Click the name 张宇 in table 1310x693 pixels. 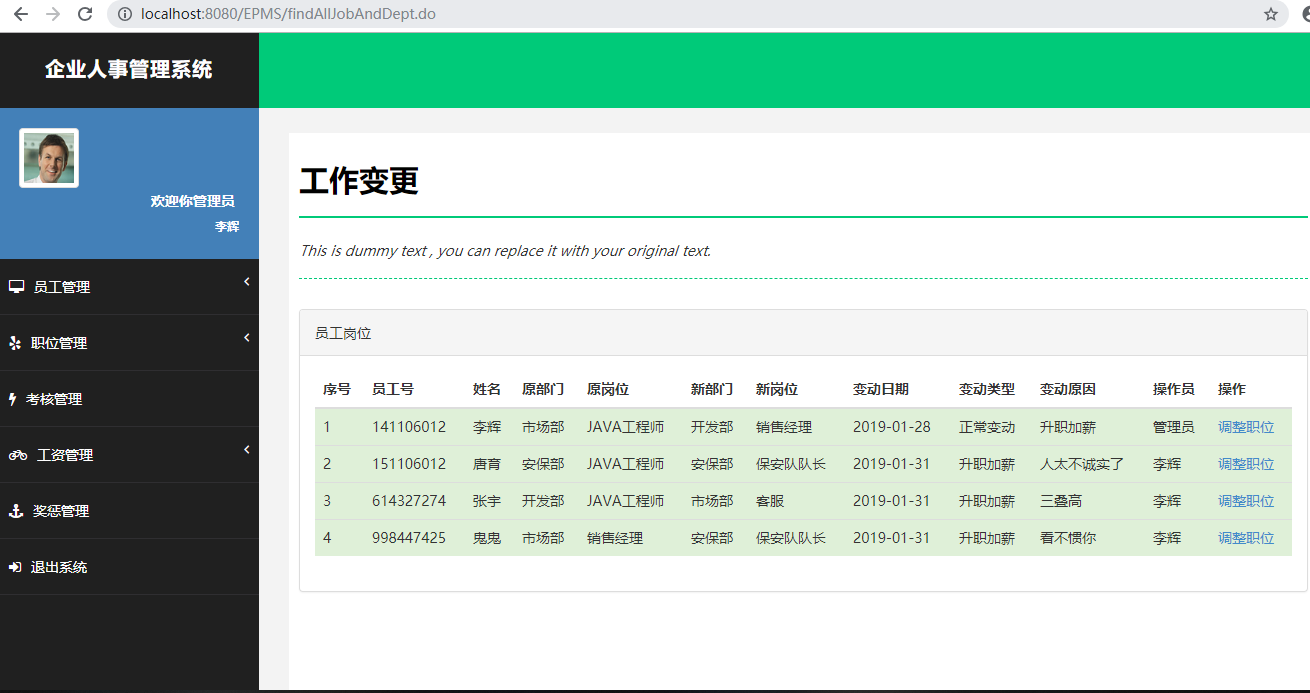point(487,501)
